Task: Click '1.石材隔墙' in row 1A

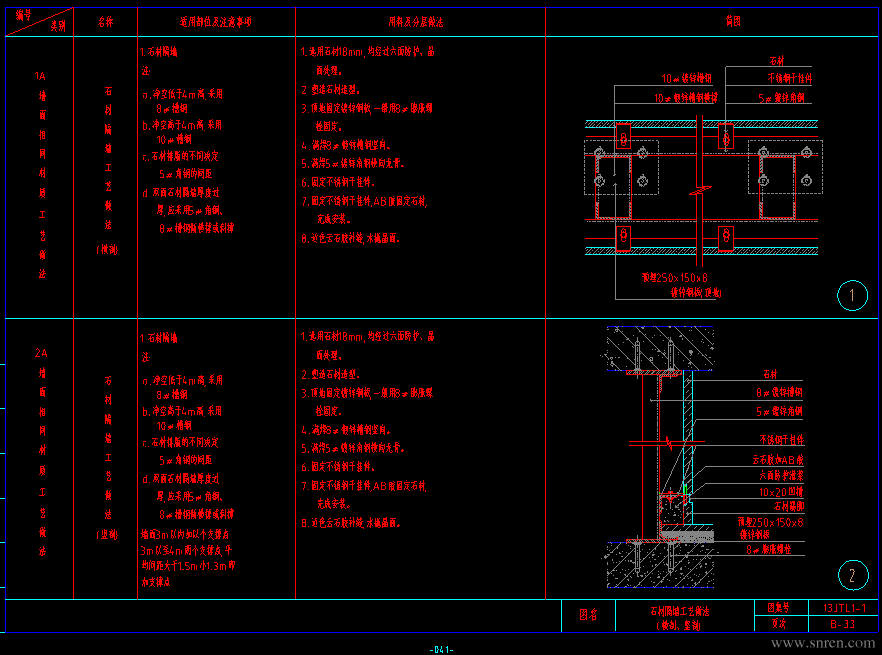Action: 159,52
